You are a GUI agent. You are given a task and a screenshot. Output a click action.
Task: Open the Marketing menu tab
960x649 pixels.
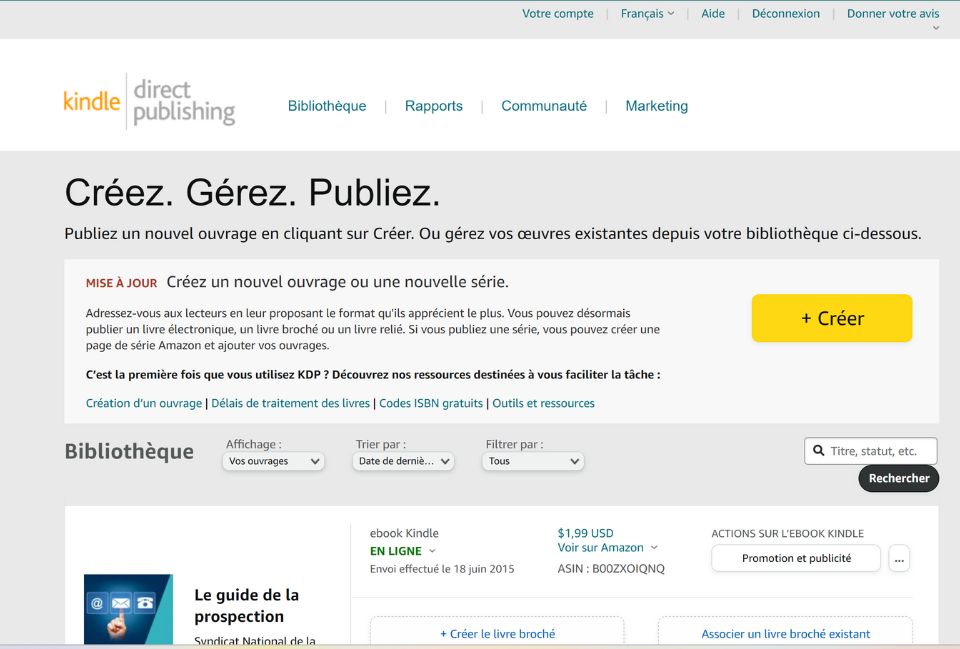point(656,106)
